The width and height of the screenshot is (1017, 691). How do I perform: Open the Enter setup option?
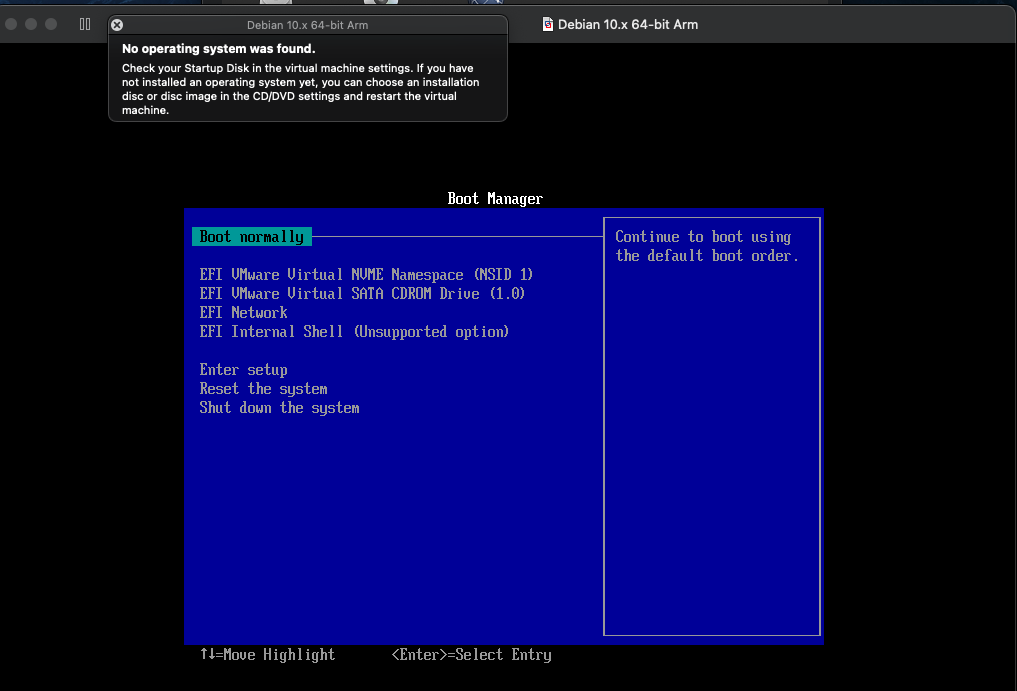[243, 370]
